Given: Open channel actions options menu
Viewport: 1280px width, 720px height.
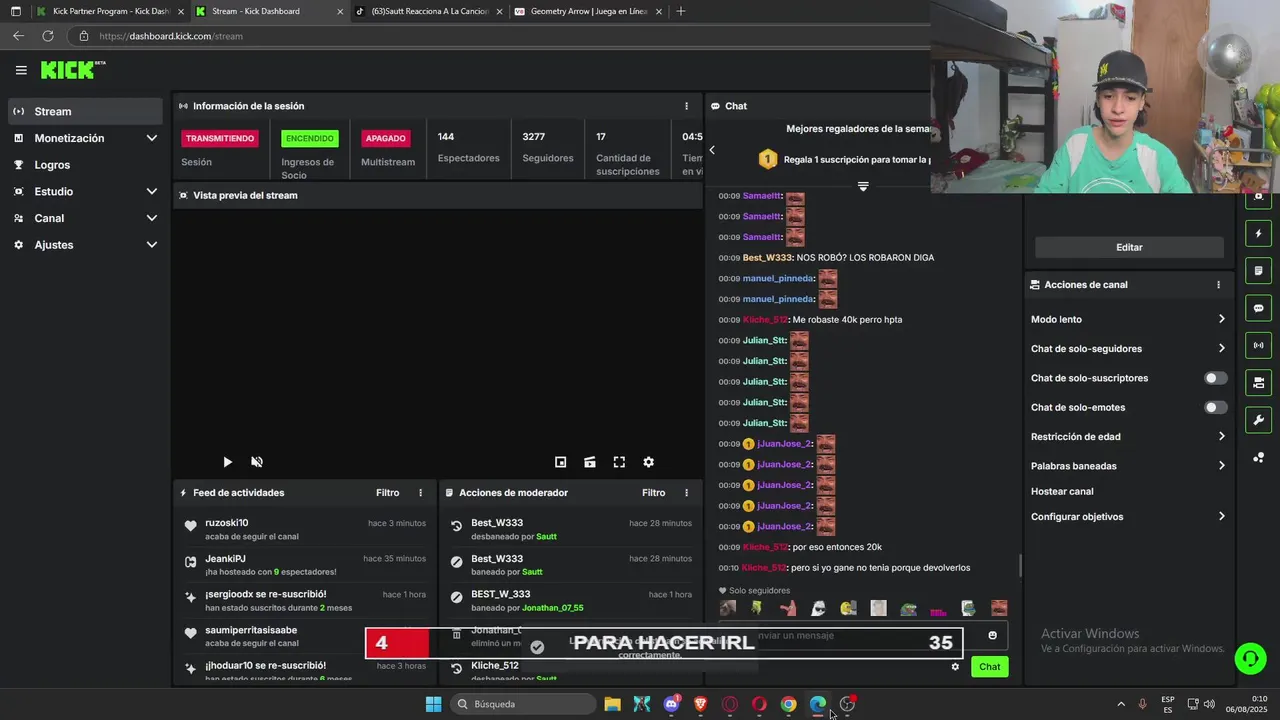Looking at the screenshot, I should 1218,285.
